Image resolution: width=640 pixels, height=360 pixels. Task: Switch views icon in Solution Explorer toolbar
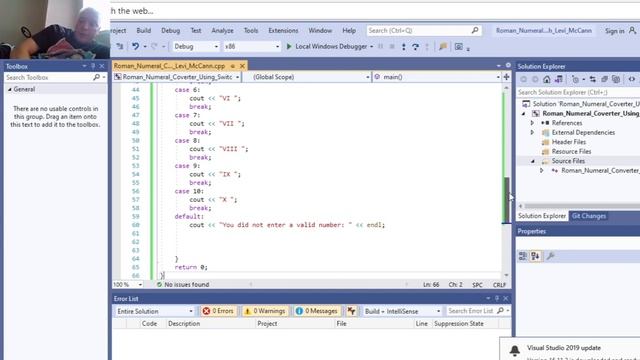[558, 79]
